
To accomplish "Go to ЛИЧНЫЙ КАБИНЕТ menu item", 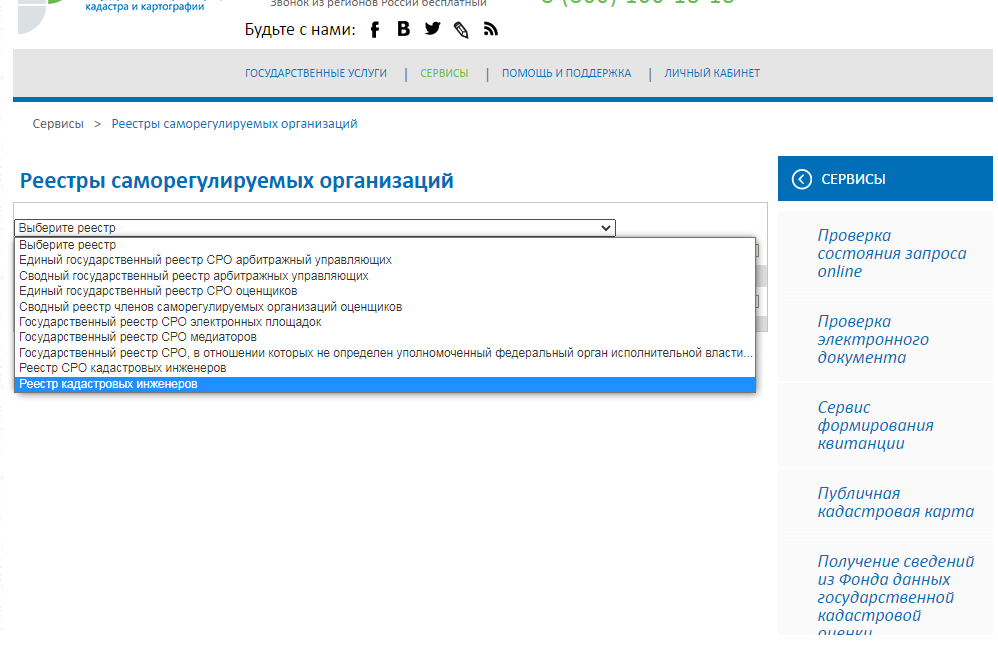I will [x=712, y=73].
